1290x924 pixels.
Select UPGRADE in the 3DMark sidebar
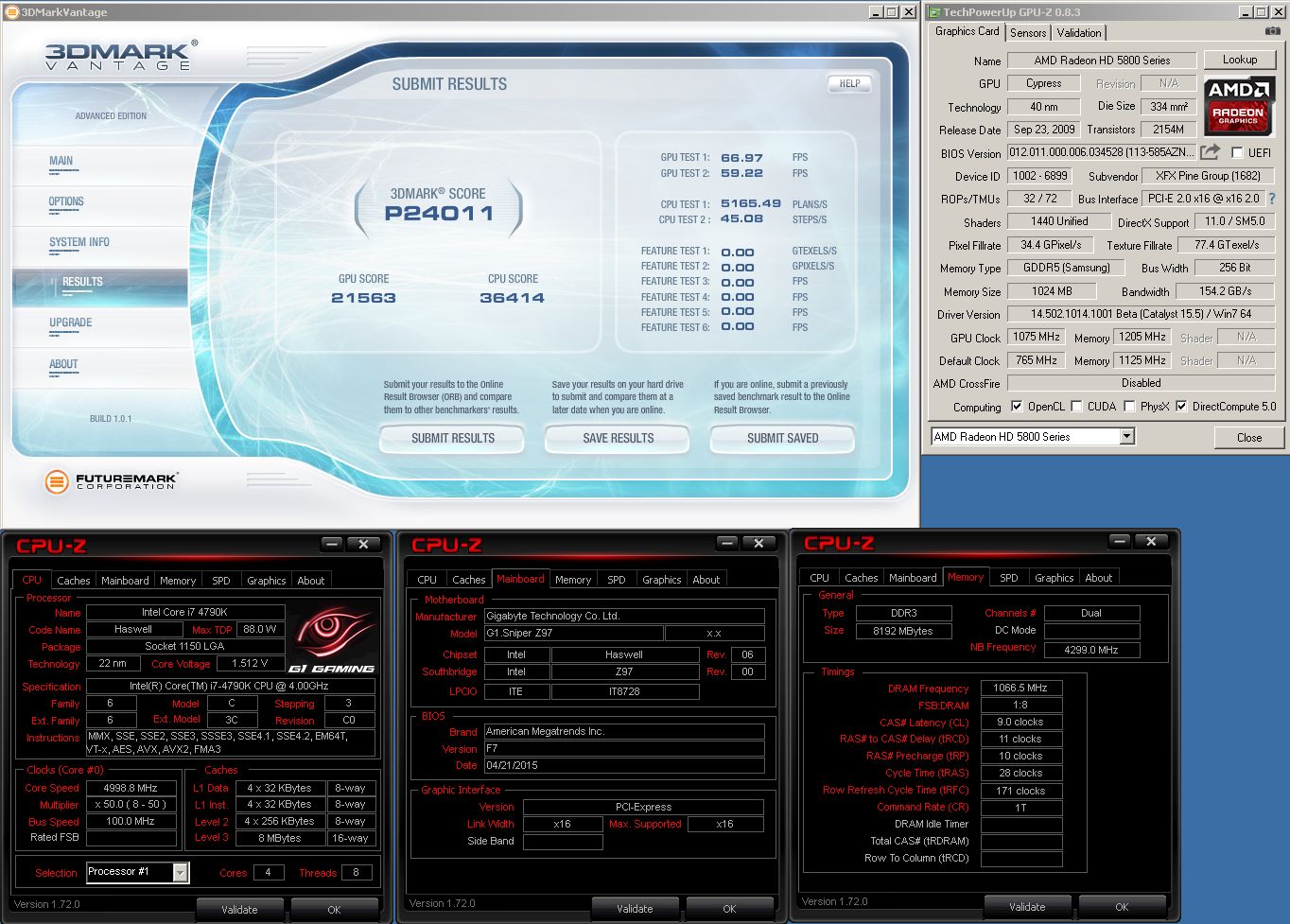click(71, 323)
